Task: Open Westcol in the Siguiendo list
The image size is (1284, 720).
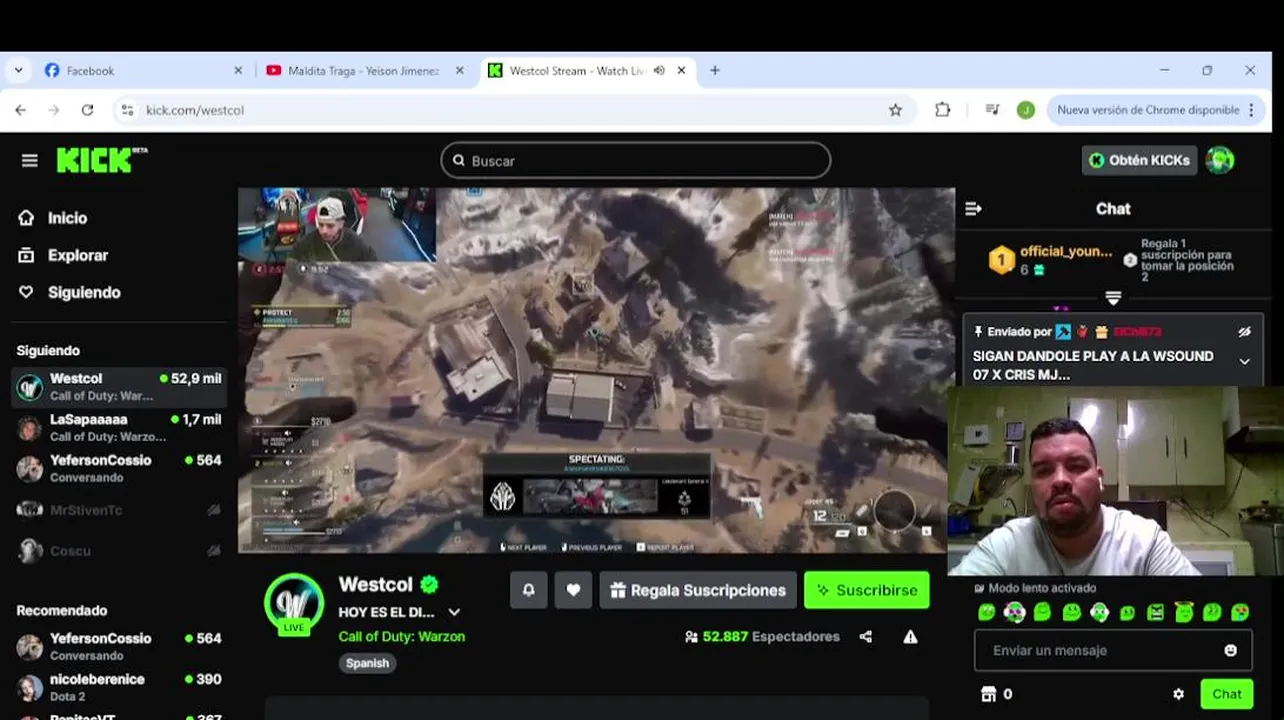Action: pos(119,386)
